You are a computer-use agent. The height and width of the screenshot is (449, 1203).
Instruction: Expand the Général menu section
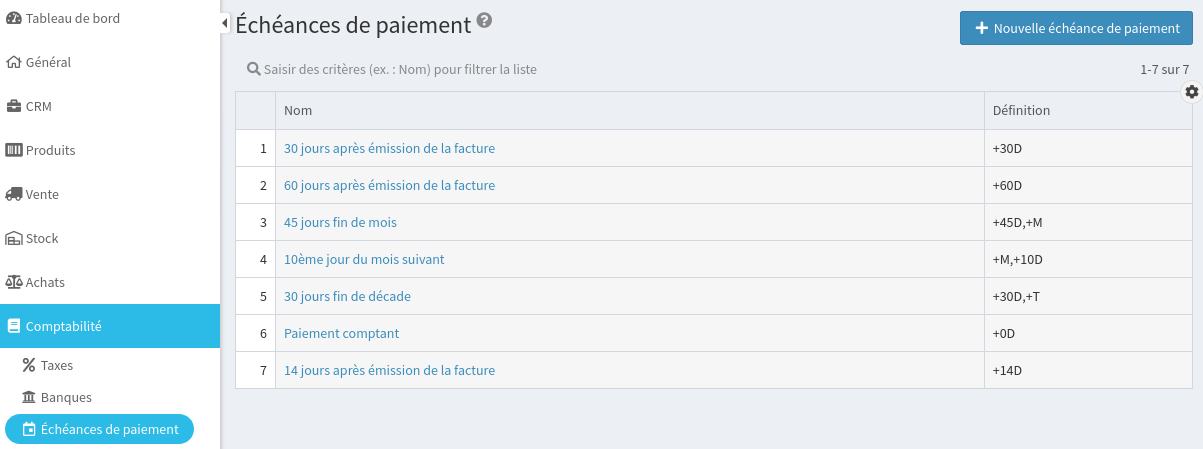tap(48, 62)
